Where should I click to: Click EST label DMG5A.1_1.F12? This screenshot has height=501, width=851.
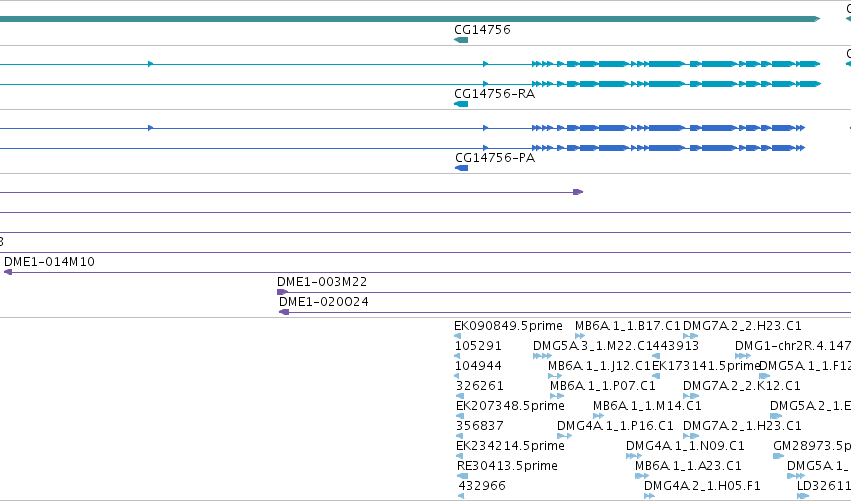[x=805, y=366]
